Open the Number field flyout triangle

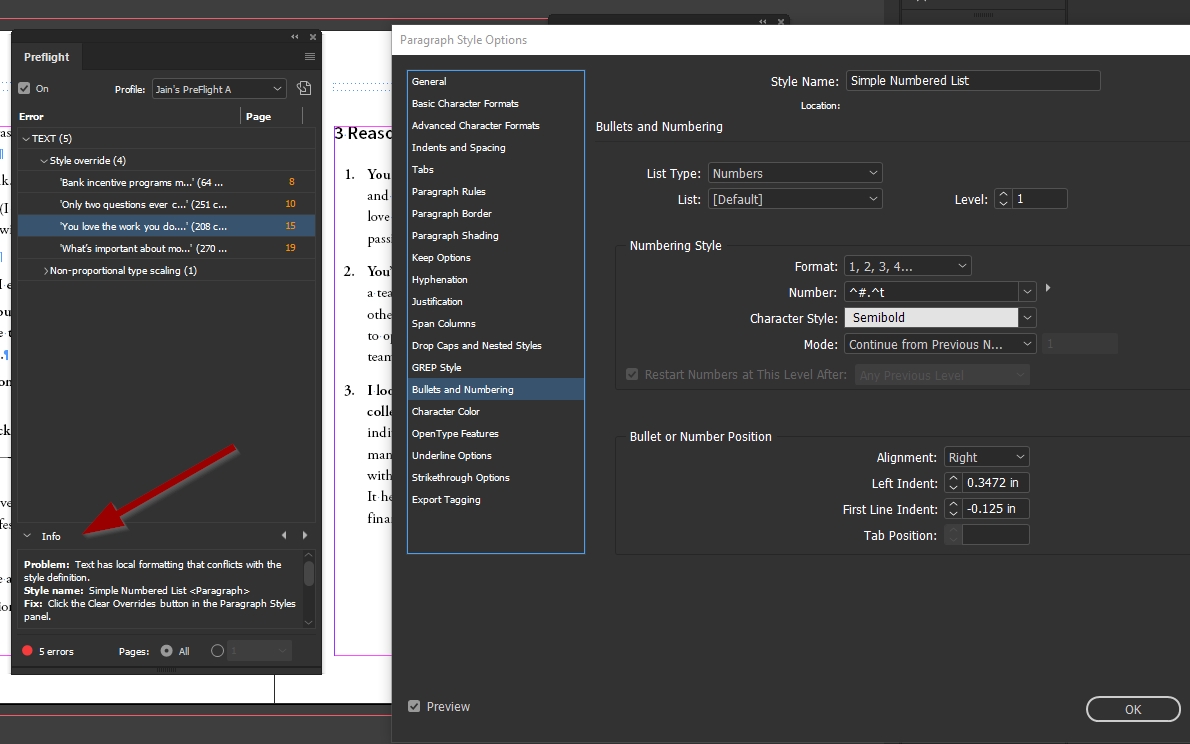click(1046, 288)
